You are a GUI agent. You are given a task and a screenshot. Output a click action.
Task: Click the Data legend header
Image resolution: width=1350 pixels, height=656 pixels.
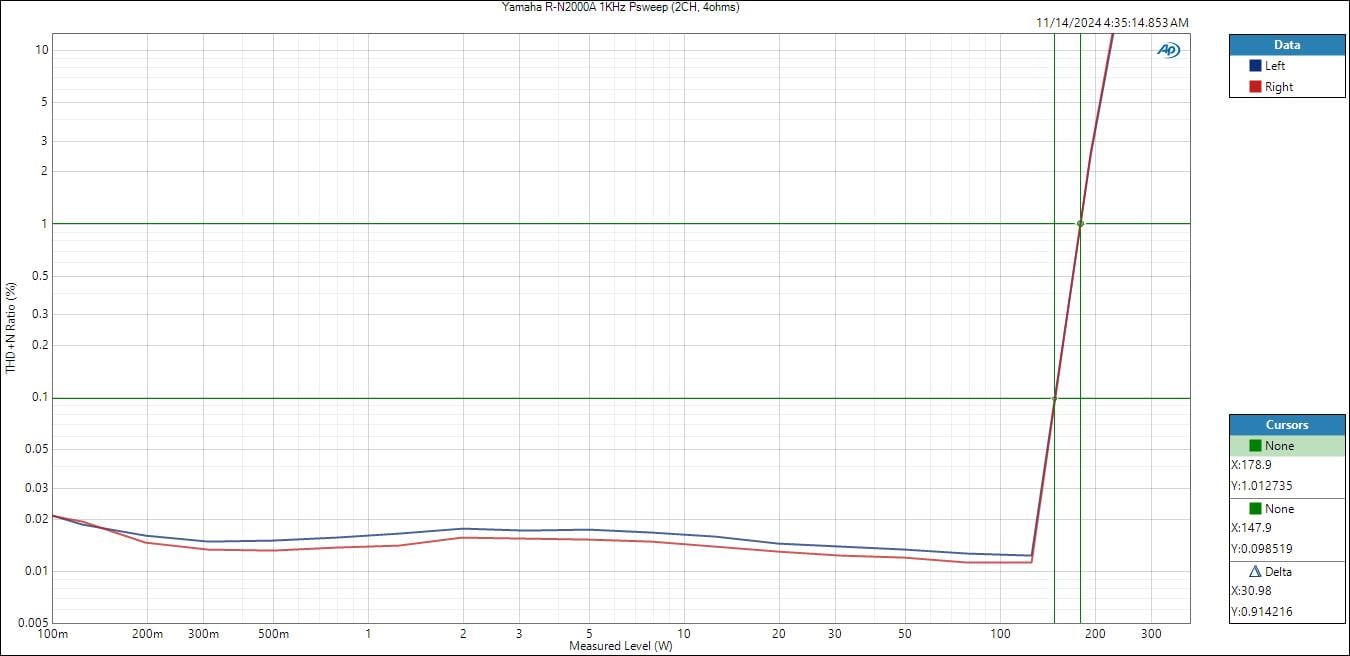(x=1287, y=45)
